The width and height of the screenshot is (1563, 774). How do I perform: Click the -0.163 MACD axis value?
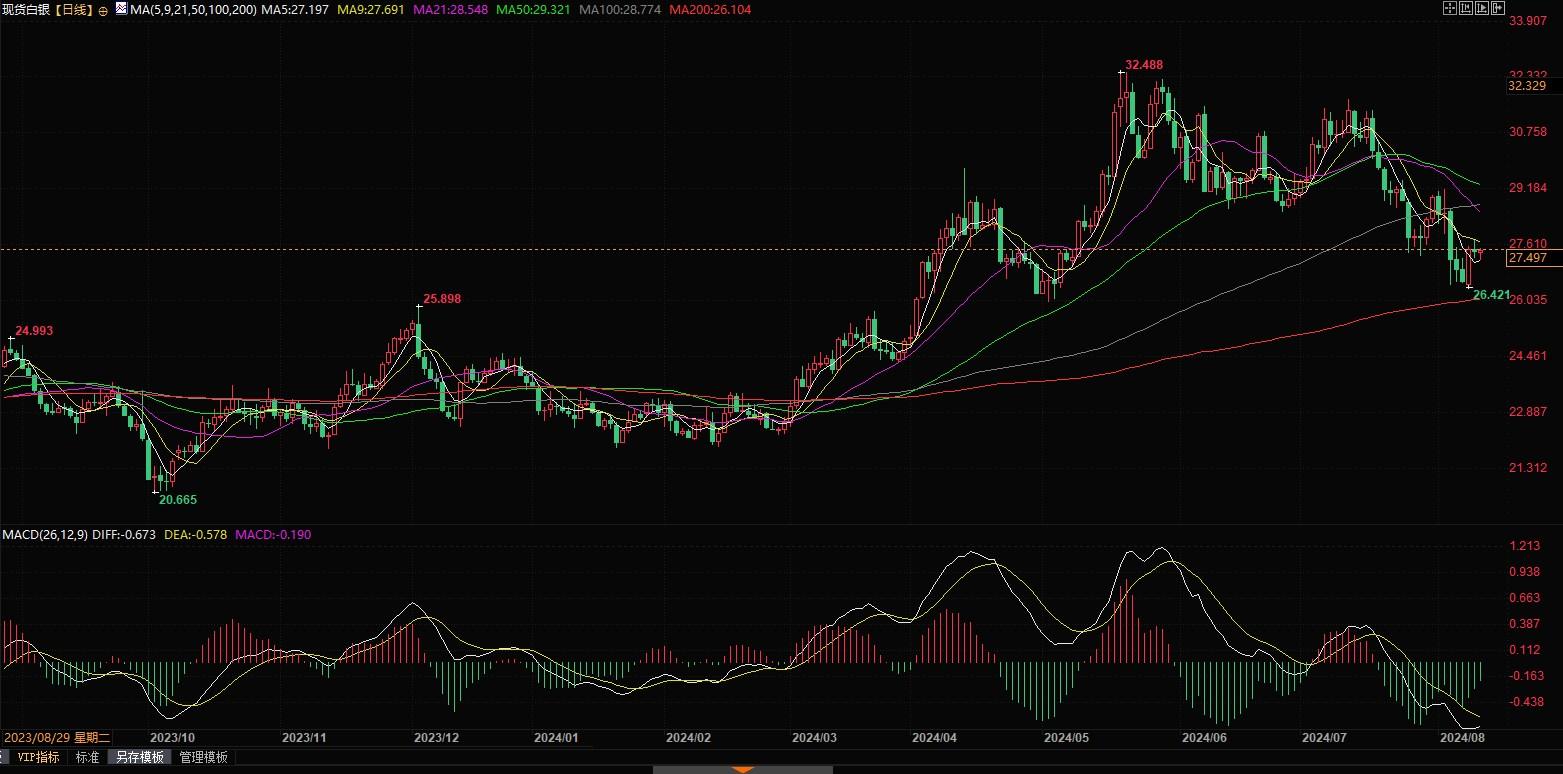[x=1525, y=676]
